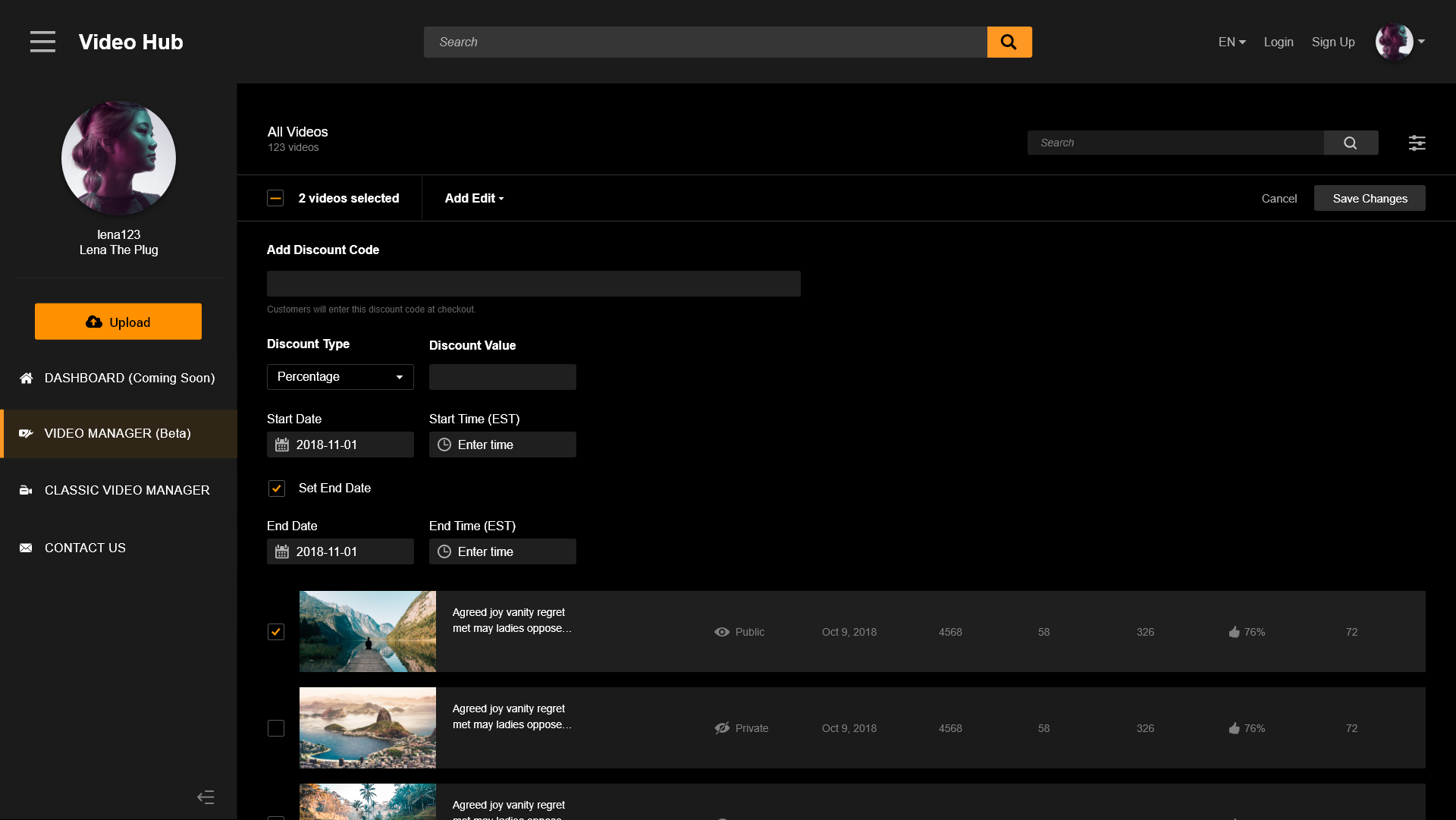Click the Private video title text
The height and width of the screenshot is (820, 1456).
[512, 717]
